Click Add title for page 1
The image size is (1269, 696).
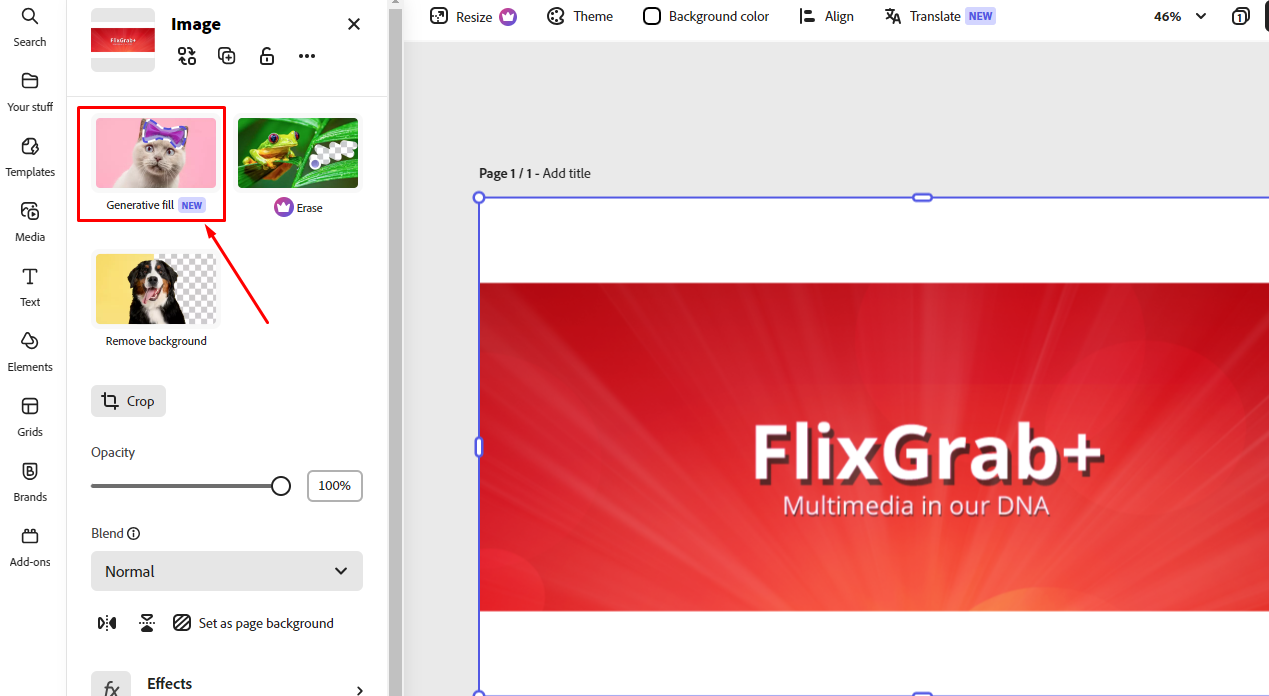point(567,174)
